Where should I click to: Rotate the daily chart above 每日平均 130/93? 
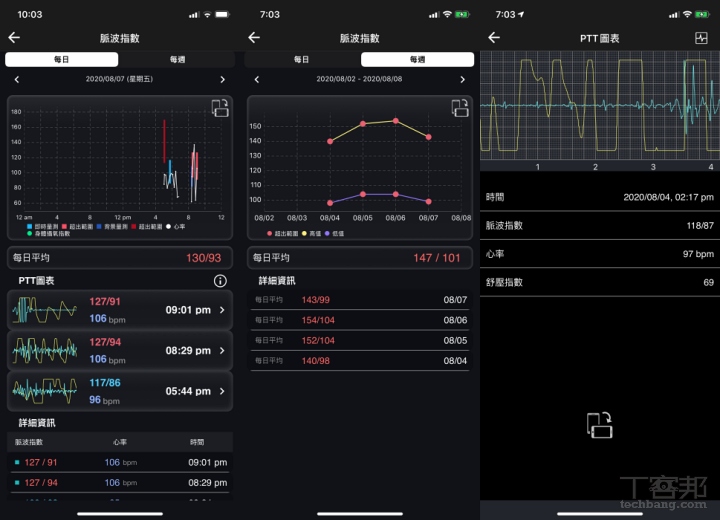[x=220, y=109]
